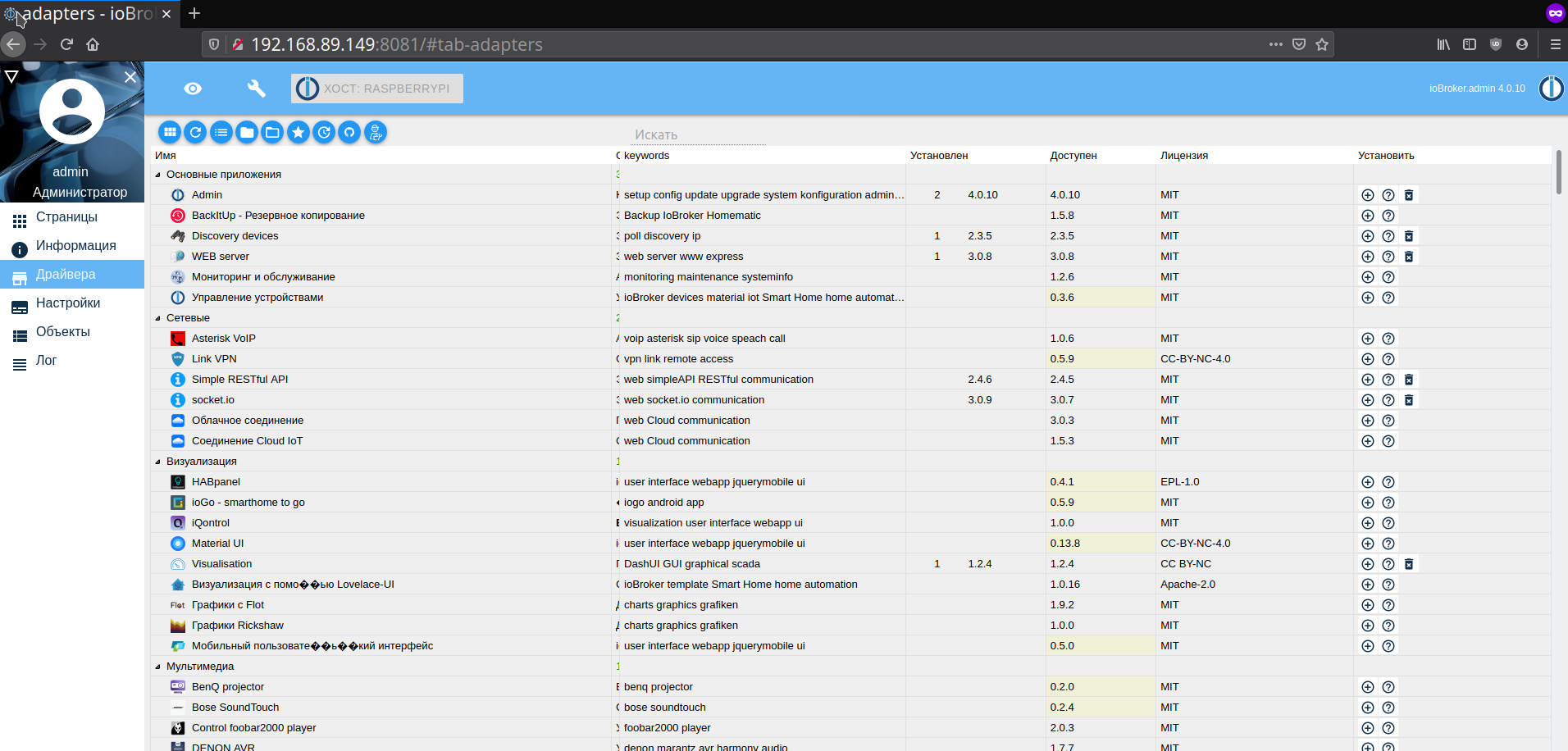Open Информация in the sidebar
1568x751 pixels.
pos(72,246)
